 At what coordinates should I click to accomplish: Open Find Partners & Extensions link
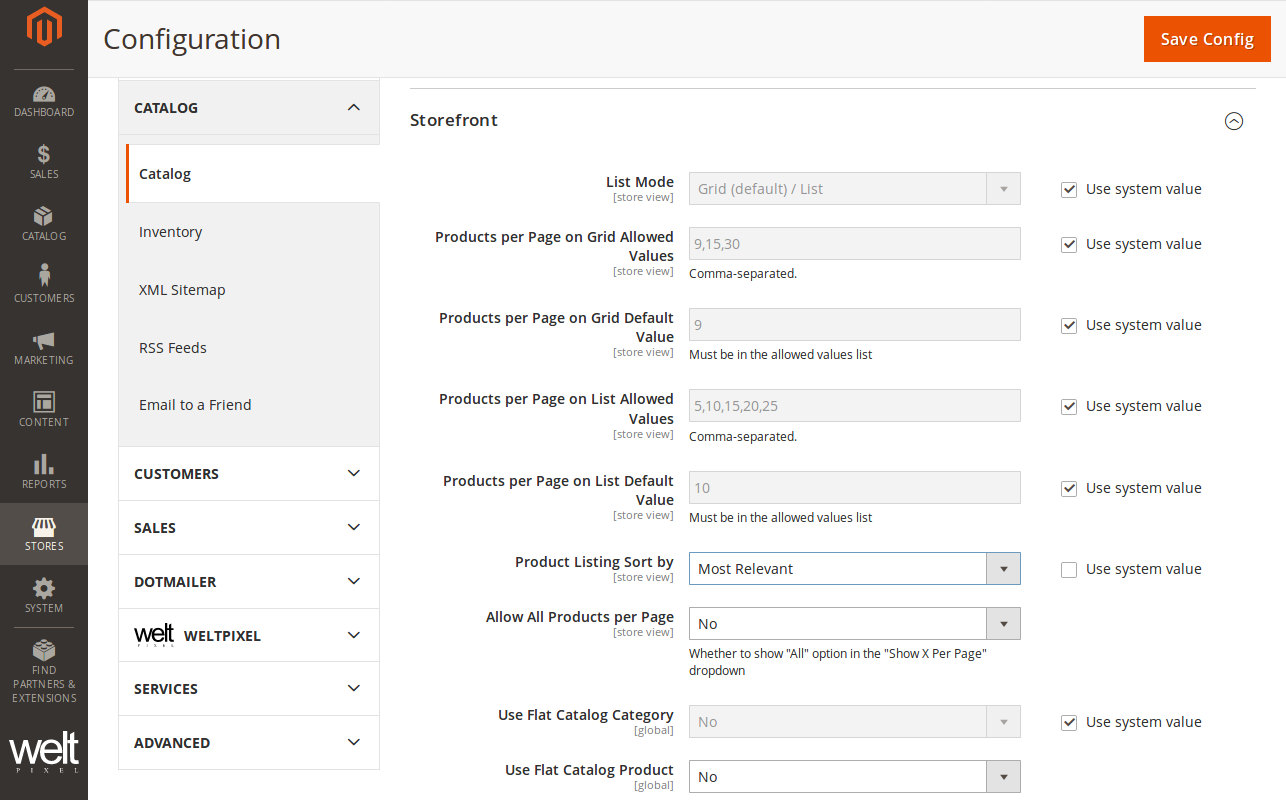click(x=43, y=670)
